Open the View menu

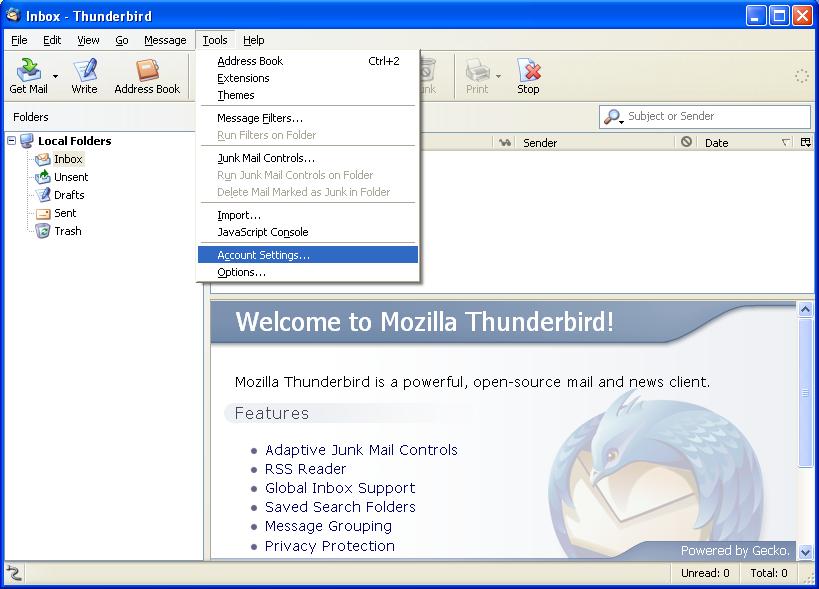pyautogui.click(x=88, y=40)
